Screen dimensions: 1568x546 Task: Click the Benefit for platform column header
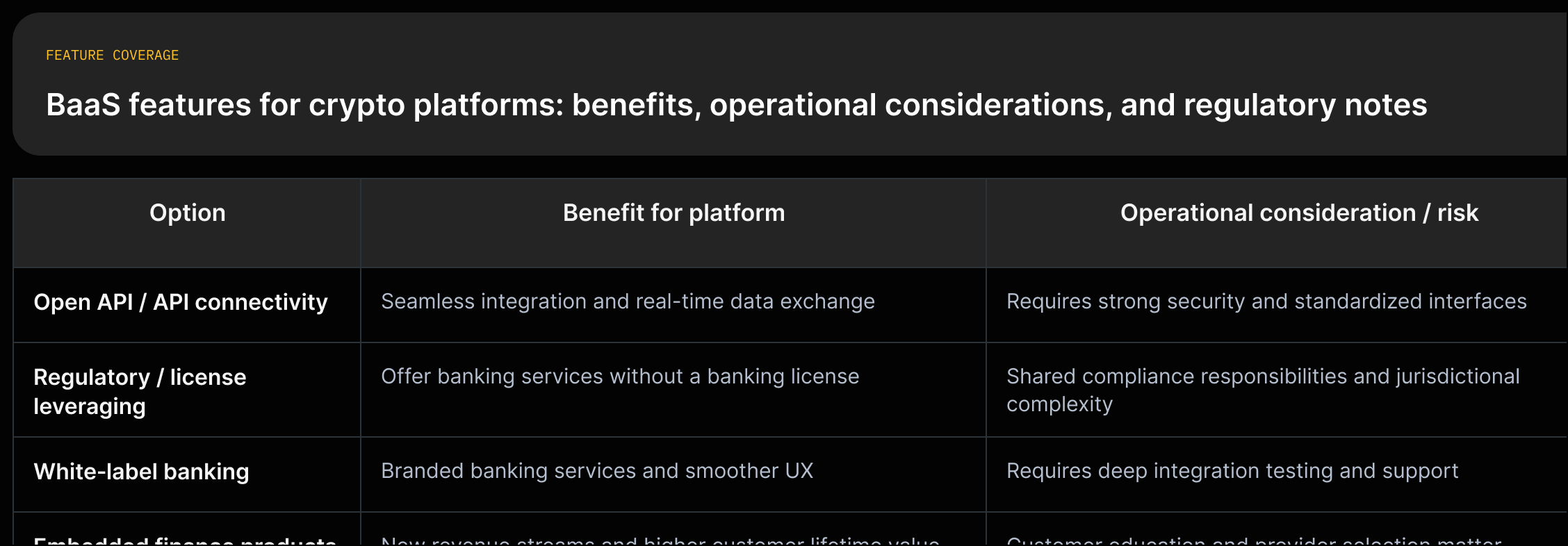tap(673, 213)
